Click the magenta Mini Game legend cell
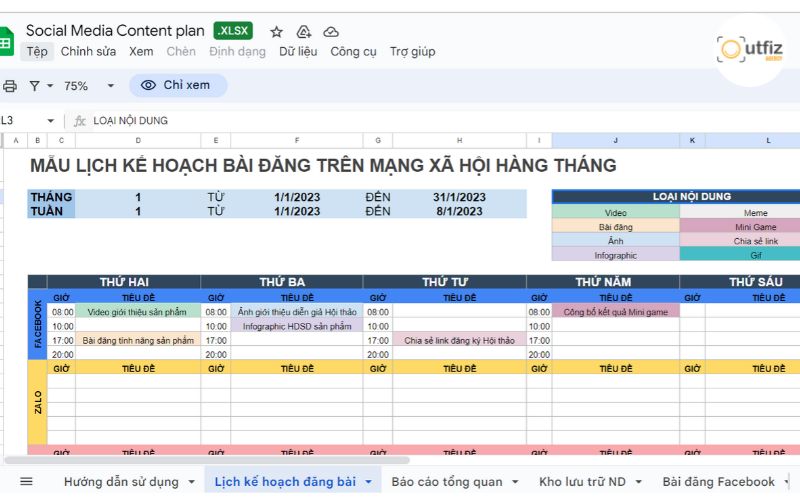This screenshot has height=500, width=800. point(740,227)
